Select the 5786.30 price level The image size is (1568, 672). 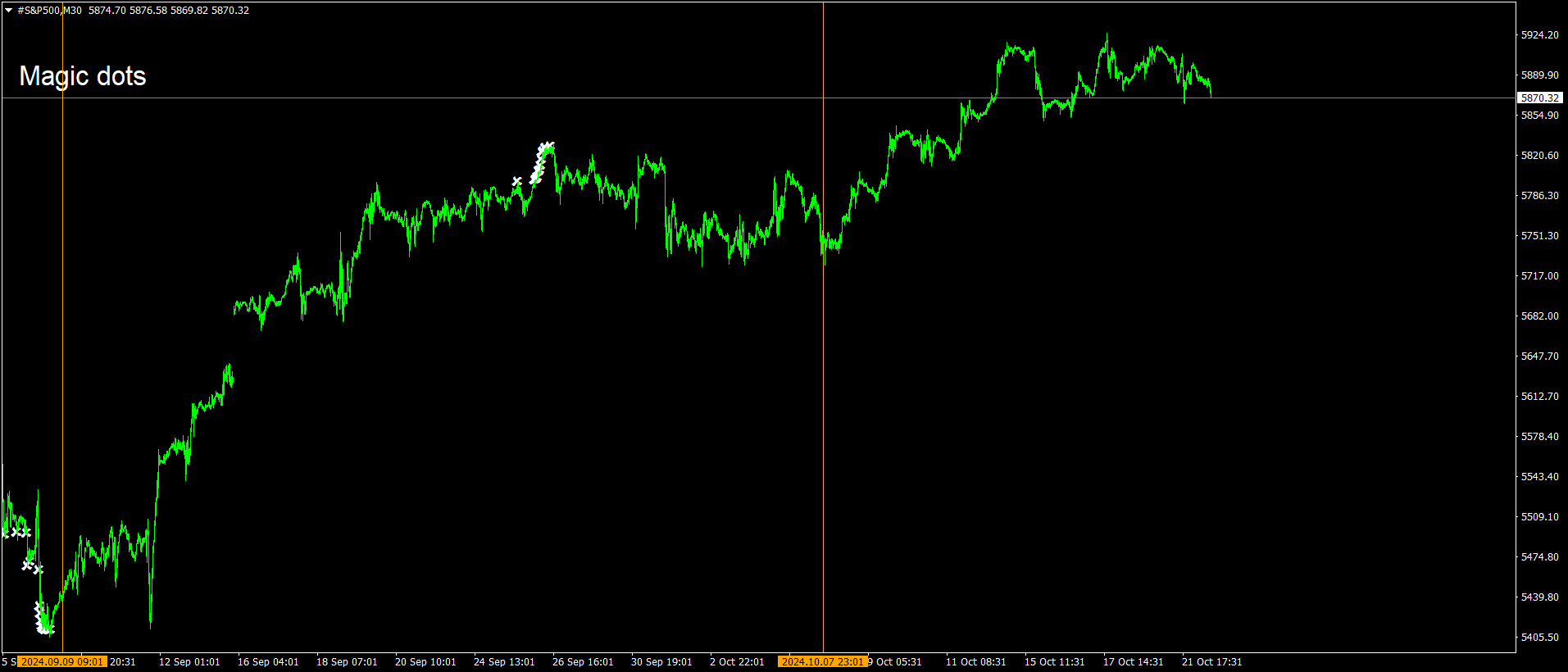pyautogui.click(x=1540, y=196)
